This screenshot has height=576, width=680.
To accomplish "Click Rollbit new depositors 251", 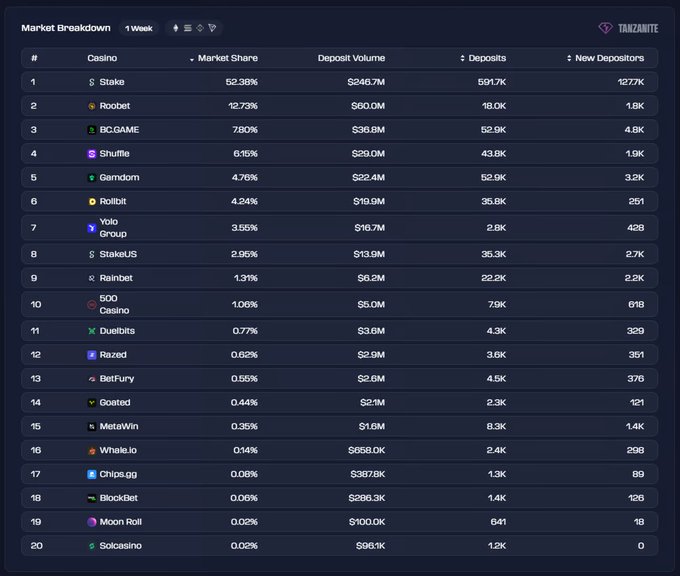I will click(x=636, y=201).
